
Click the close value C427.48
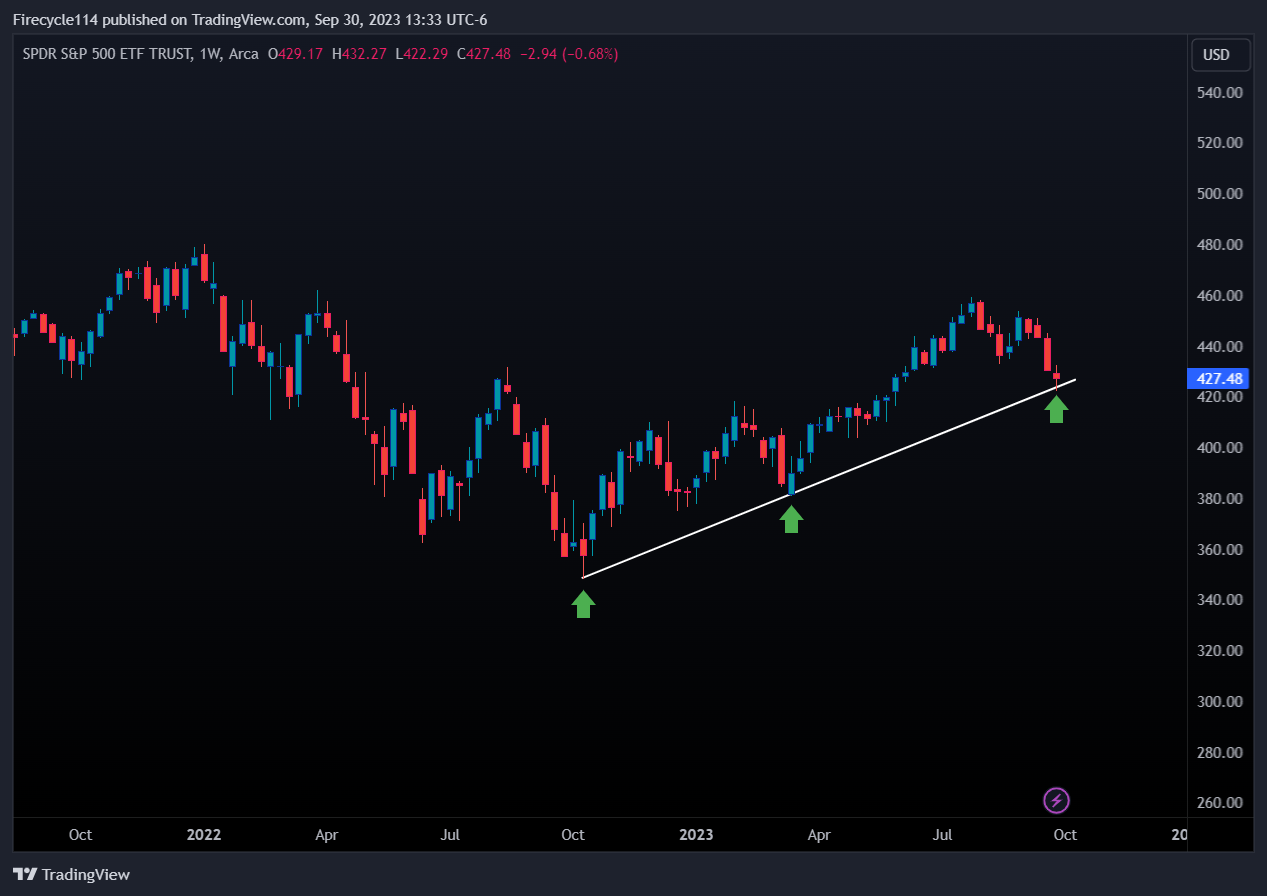pos(484,54)
